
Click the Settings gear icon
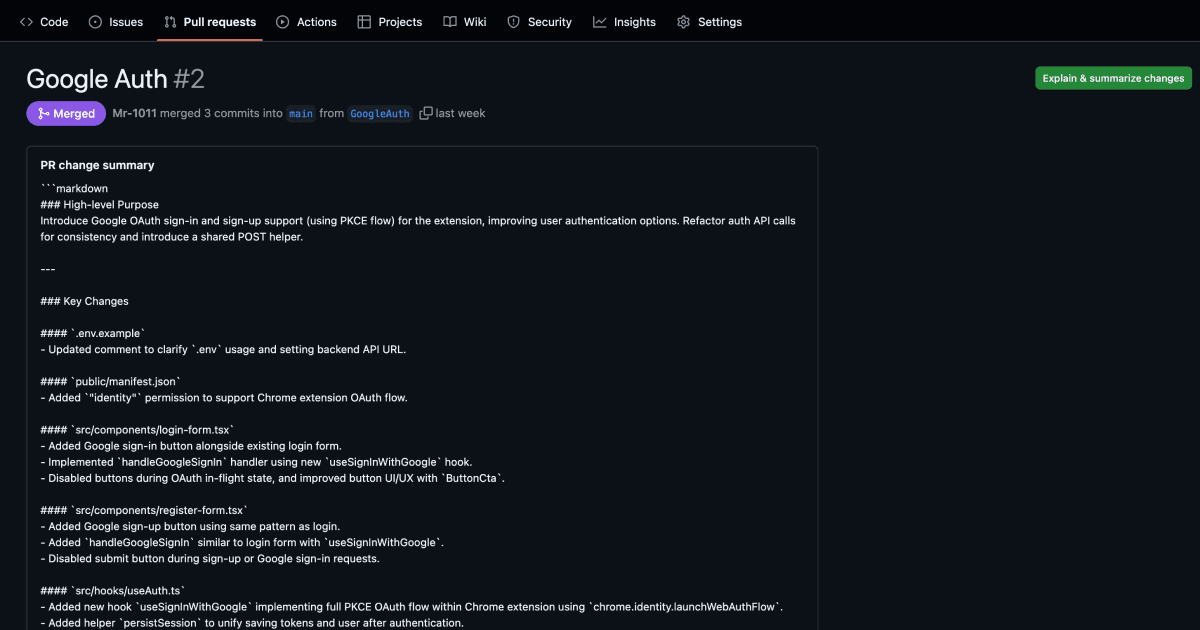[x=683, y=22]
